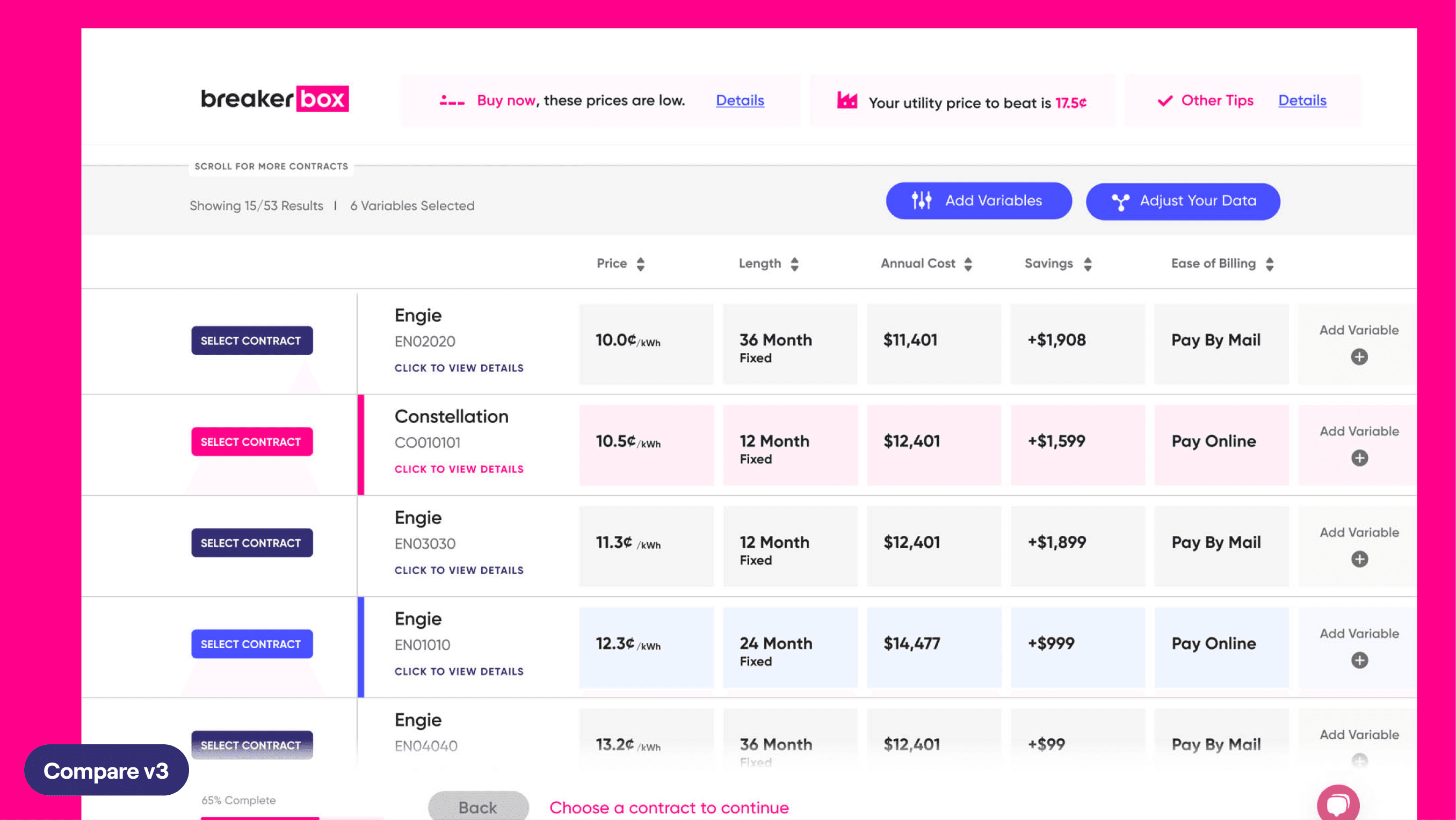This screenshot has width=1456, height=820.
Task: Open Details link for Buy now tip
Action: 740,100
